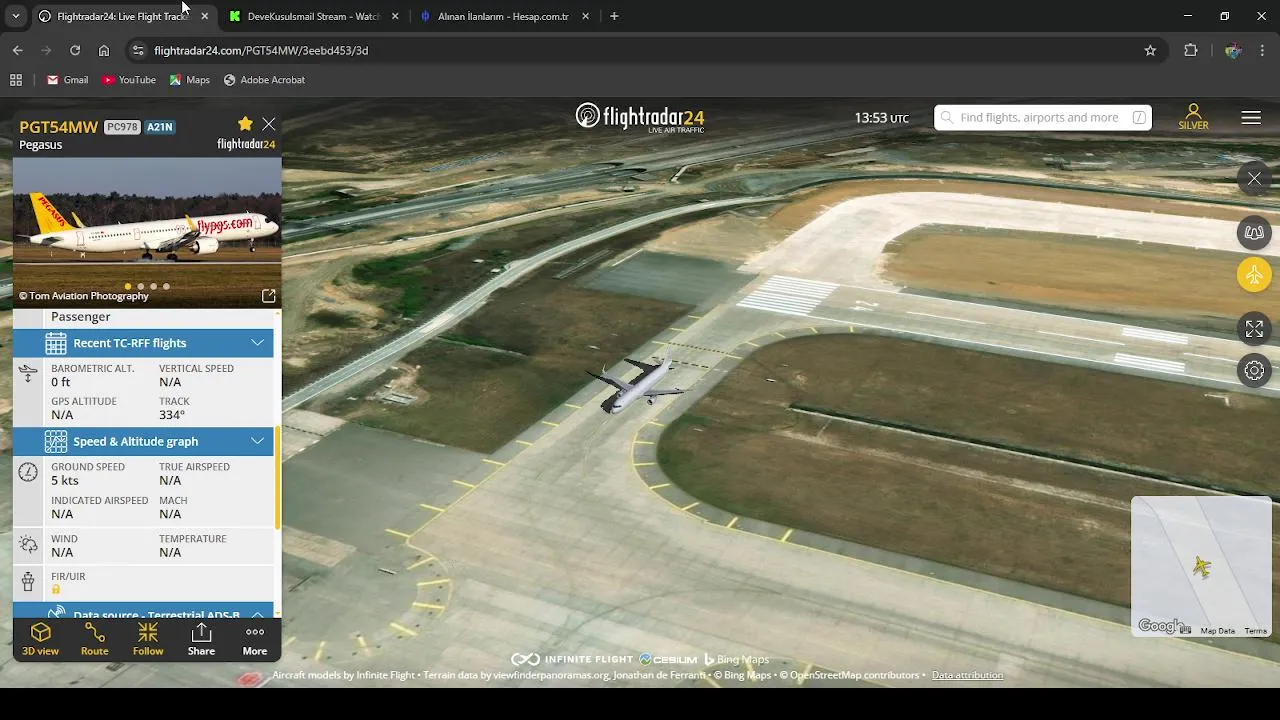
Task: Switch to cockpit view
Action: [1254, 233]
